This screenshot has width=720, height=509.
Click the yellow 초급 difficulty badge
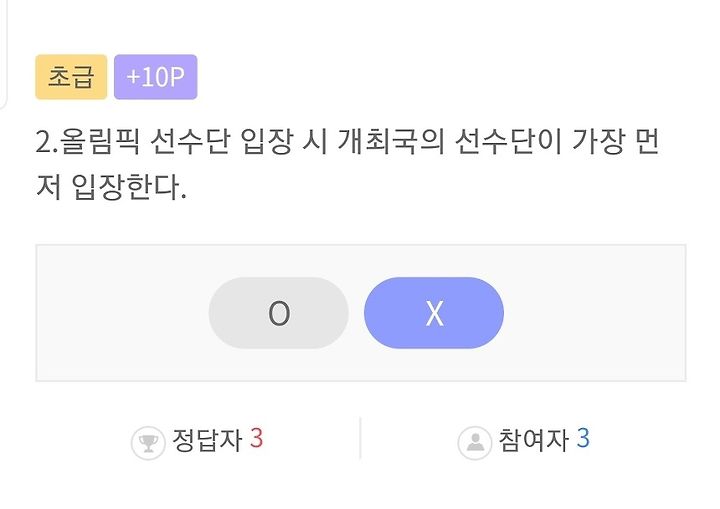pyautogui.click(x=71, y=77)
